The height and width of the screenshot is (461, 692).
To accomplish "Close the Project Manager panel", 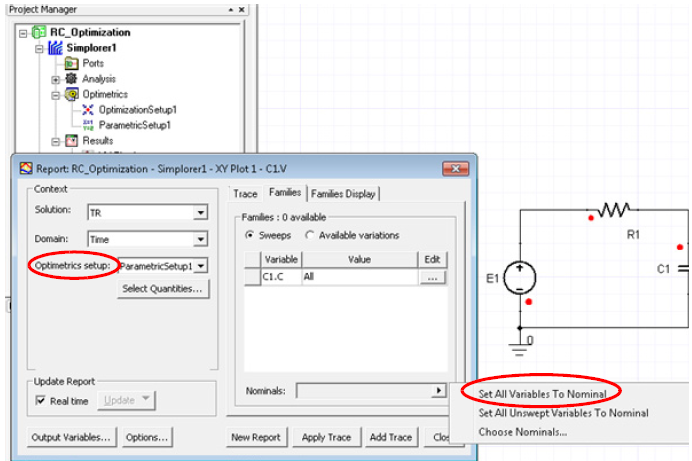I will [242, 9].
